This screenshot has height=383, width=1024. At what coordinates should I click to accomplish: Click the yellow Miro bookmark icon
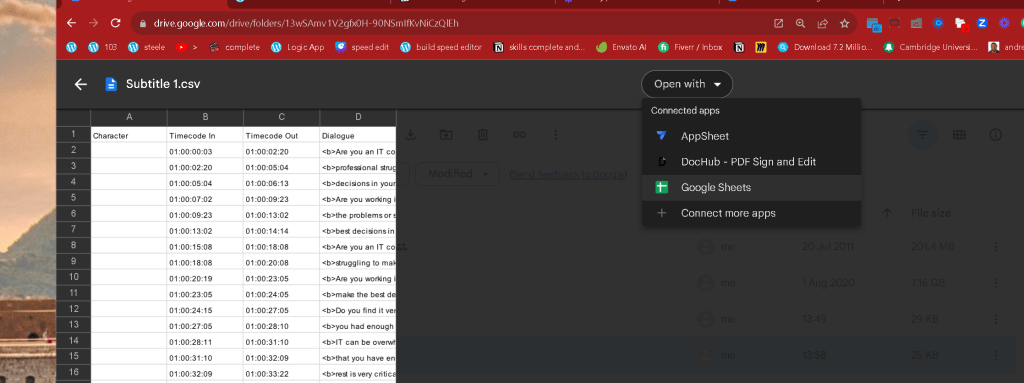[x=760, y=47]
